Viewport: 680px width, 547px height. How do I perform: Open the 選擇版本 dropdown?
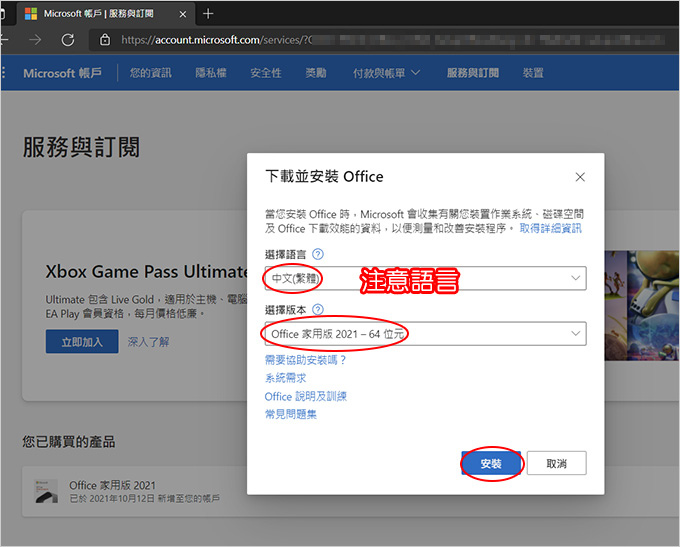(425, 334)
